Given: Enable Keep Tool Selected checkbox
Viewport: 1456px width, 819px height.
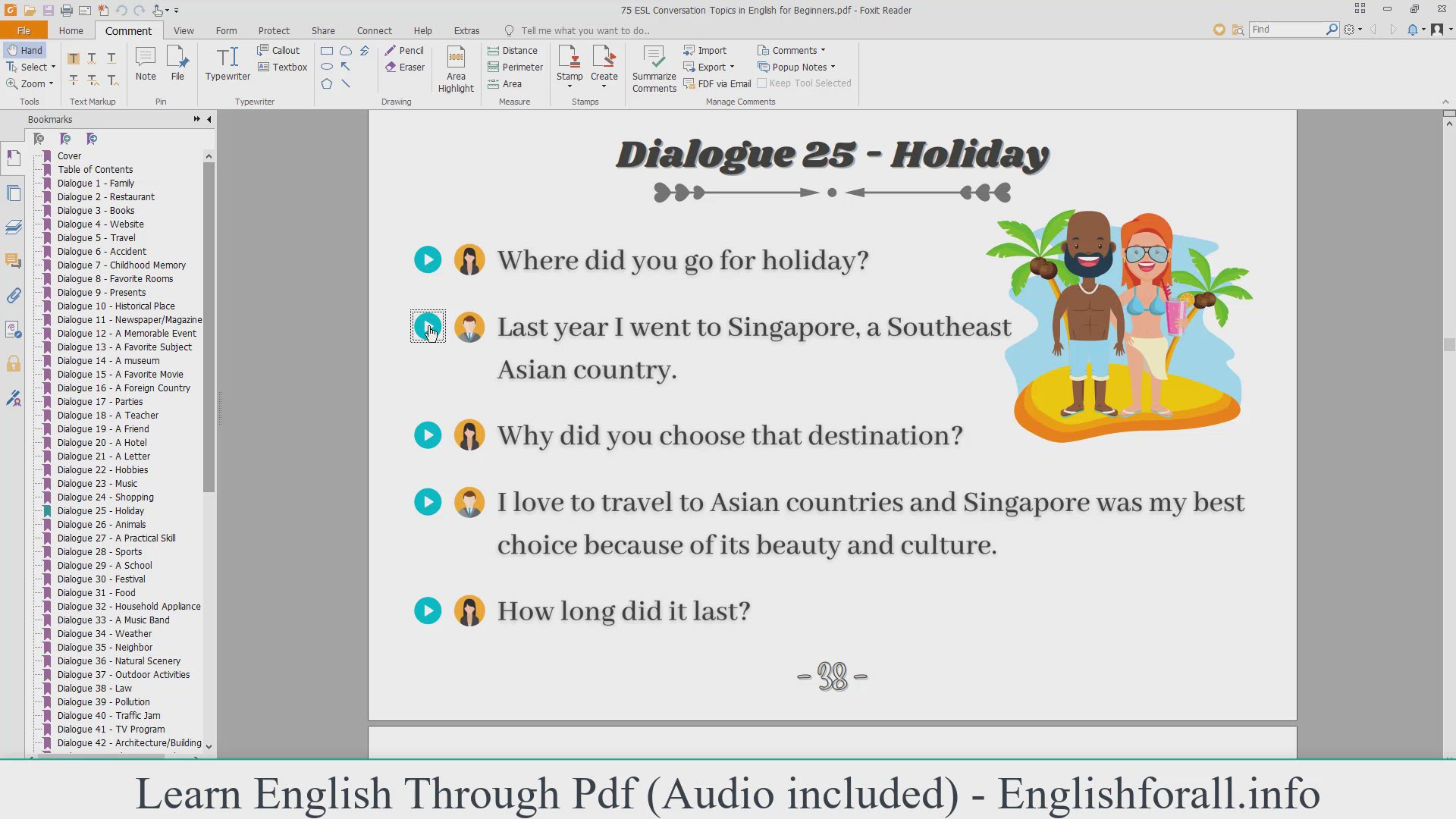Looking at the screenshot, I should pyautogui.click(x=762, y=83).
